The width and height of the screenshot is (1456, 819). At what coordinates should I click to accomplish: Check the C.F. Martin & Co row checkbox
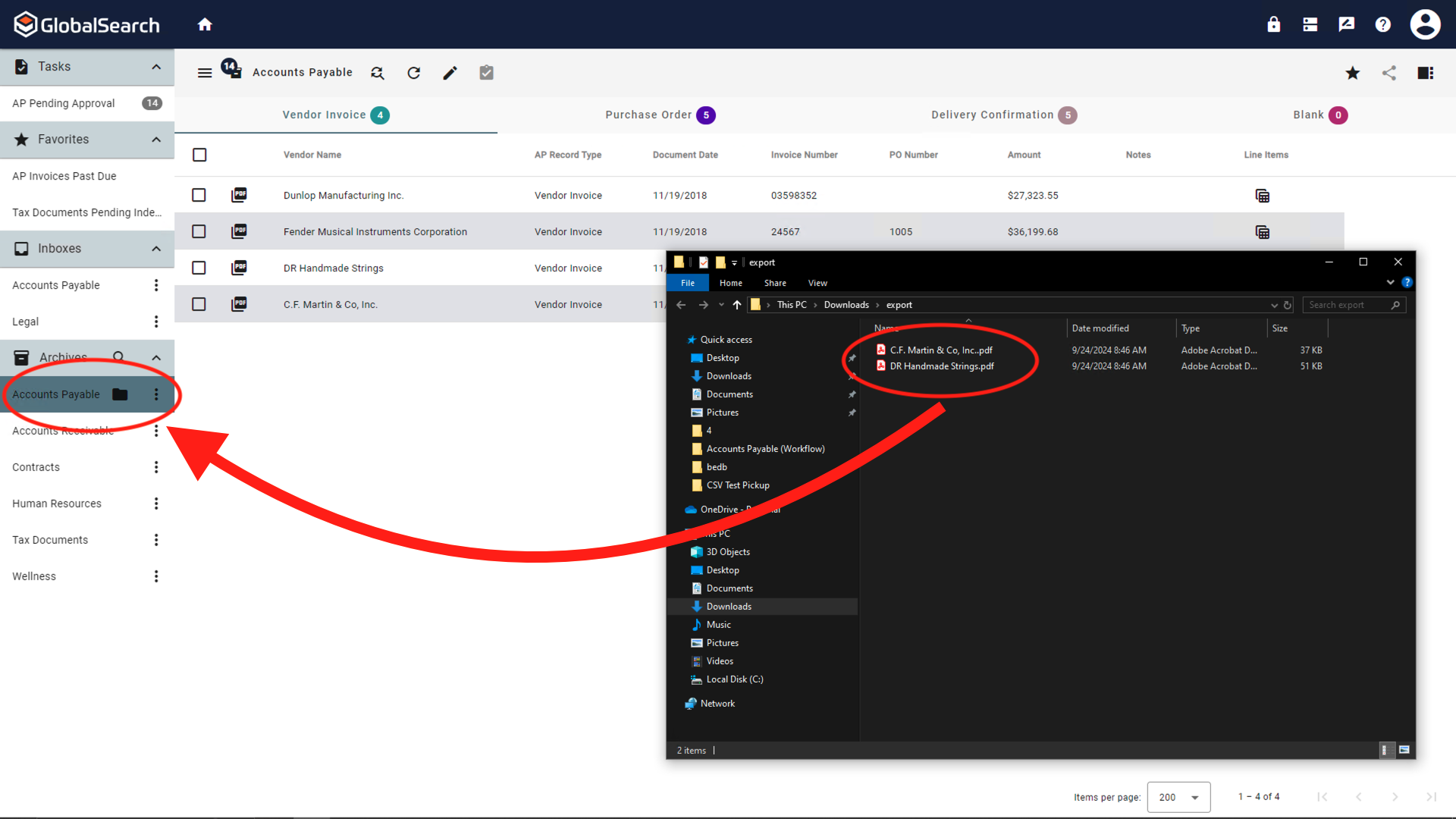[199, 304]
